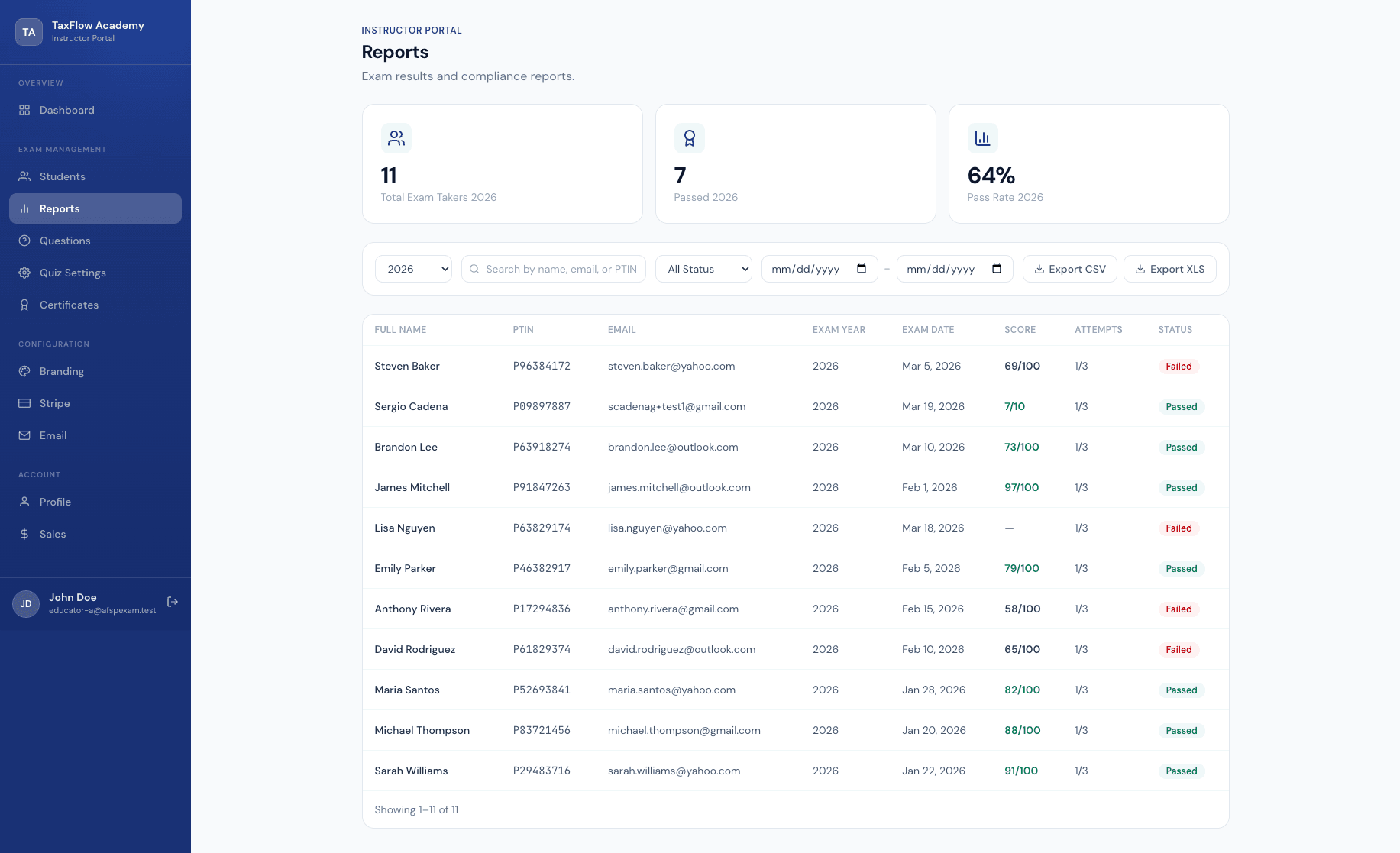1400x853 pixels.
Task: Click the Questions clock-style sidebar icon
Action: pyautogui.click(x=24, y=241)
